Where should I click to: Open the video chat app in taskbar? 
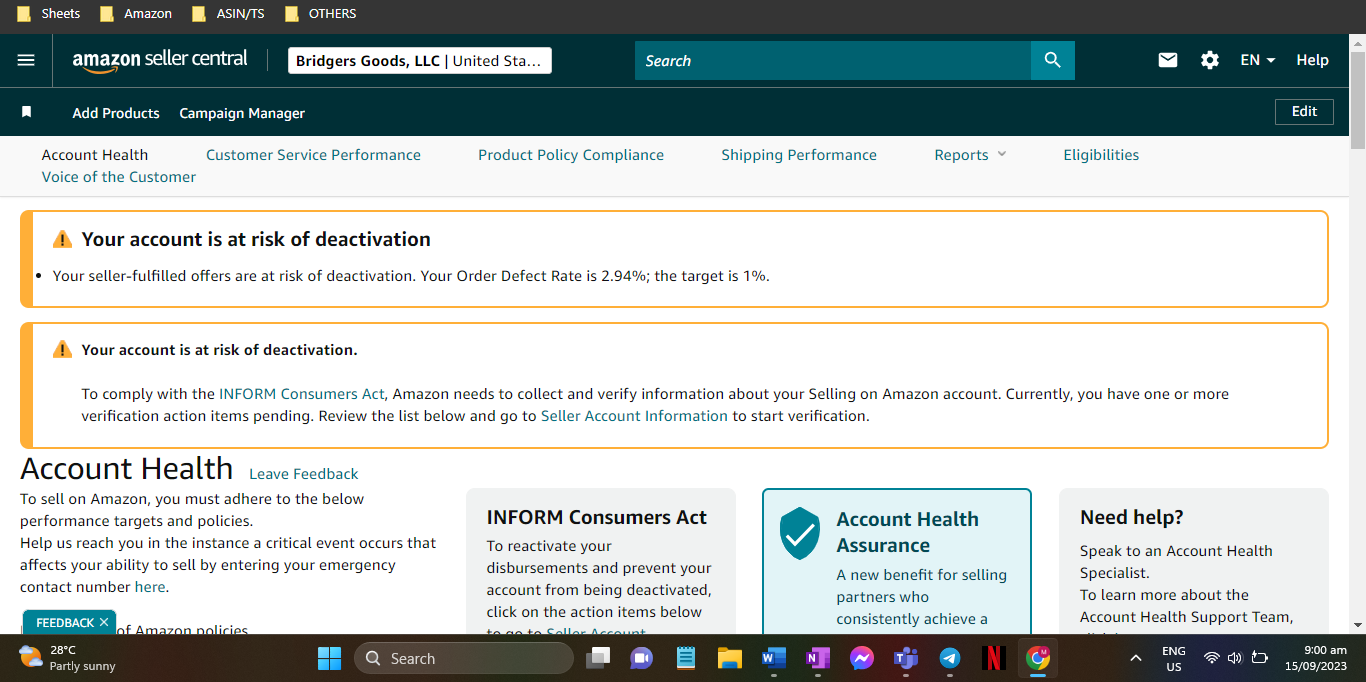641,658
